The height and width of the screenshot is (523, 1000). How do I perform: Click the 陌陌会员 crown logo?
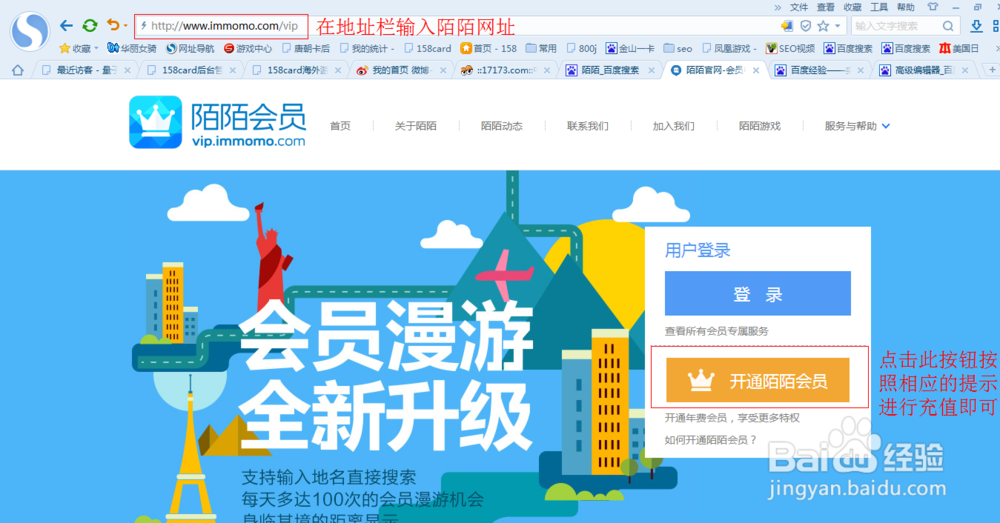155,122
